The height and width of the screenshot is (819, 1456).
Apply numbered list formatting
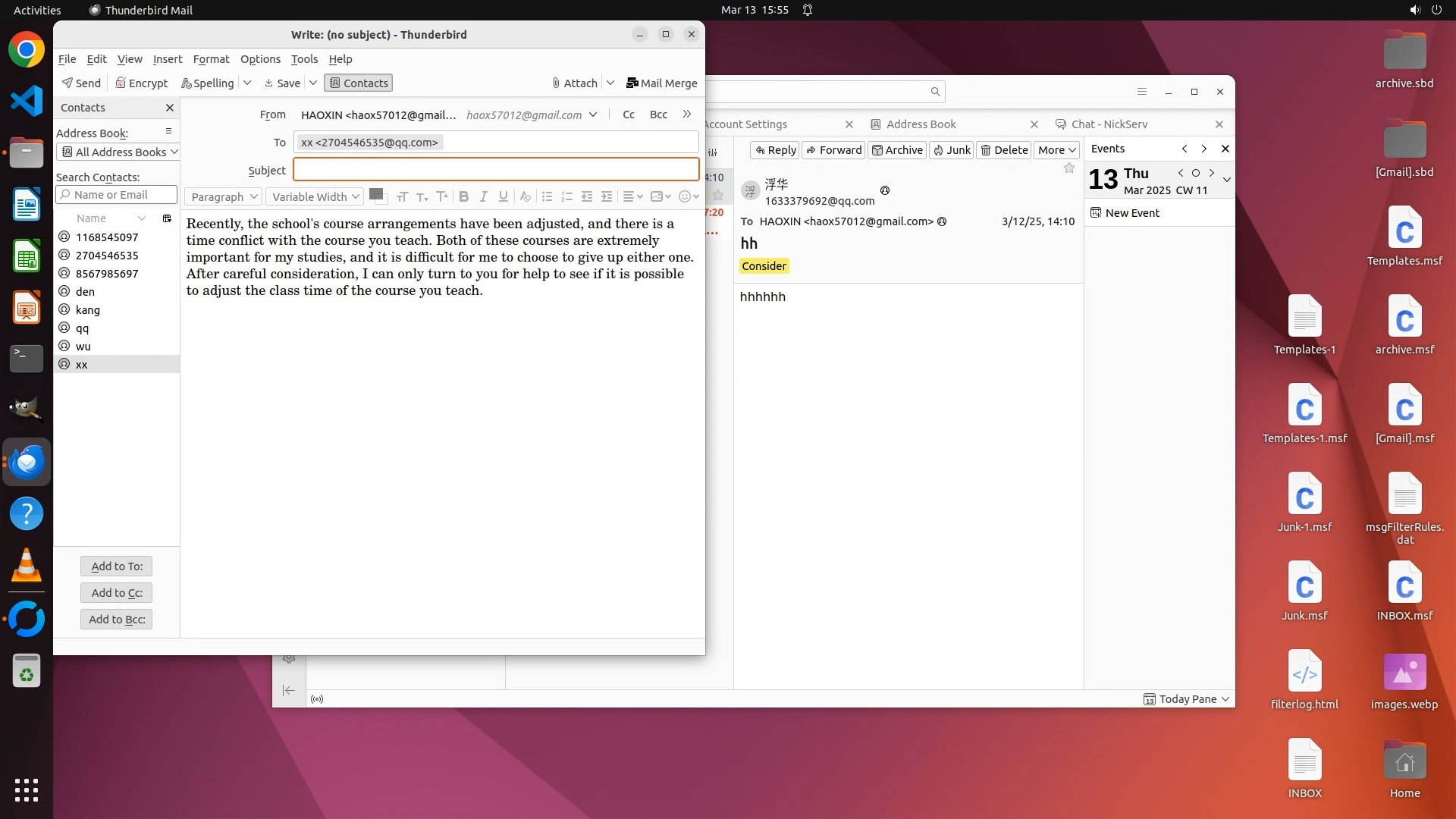click(x=566, y=196)
